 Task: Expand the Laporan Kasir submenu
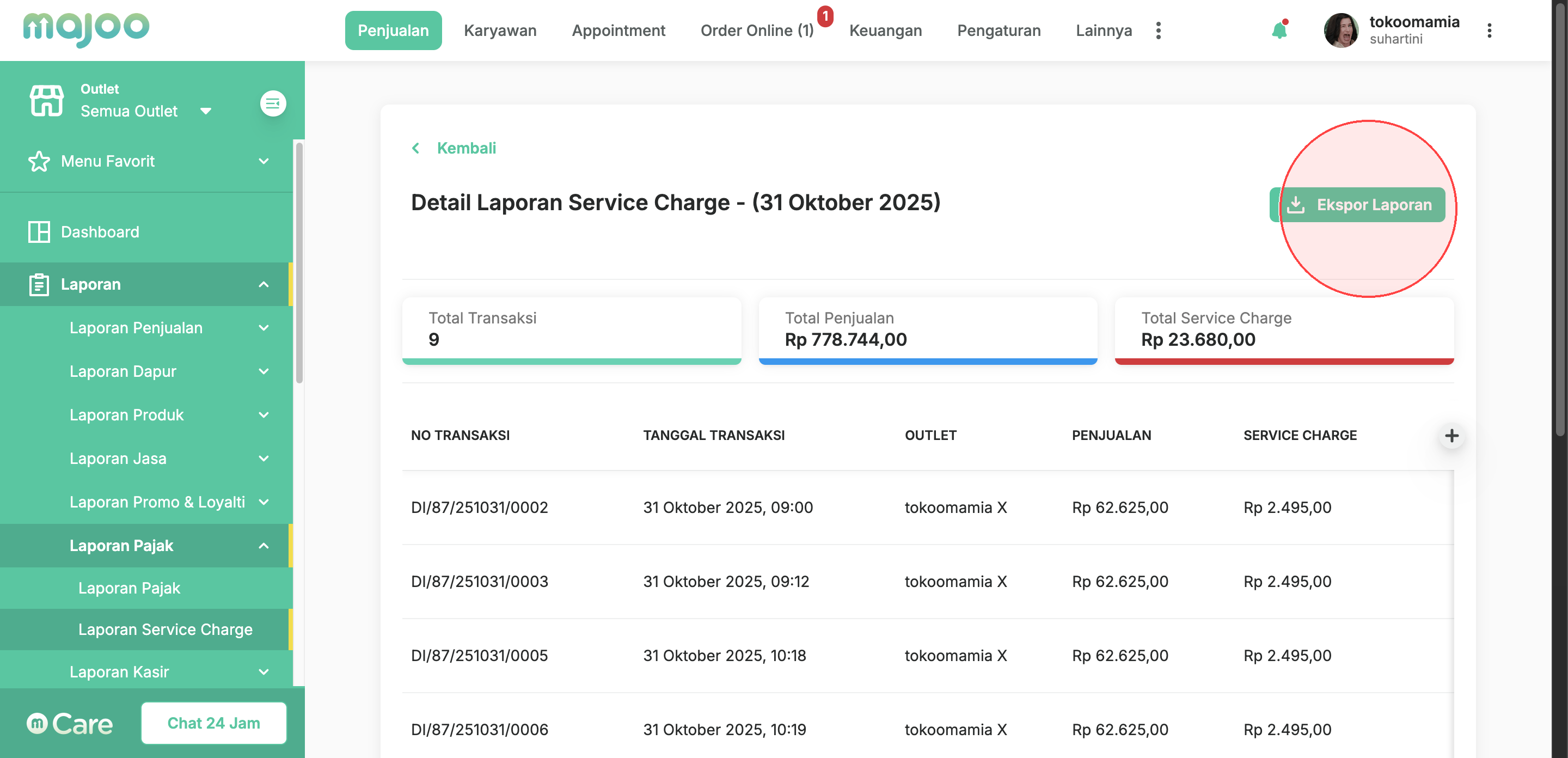[264, 672]
